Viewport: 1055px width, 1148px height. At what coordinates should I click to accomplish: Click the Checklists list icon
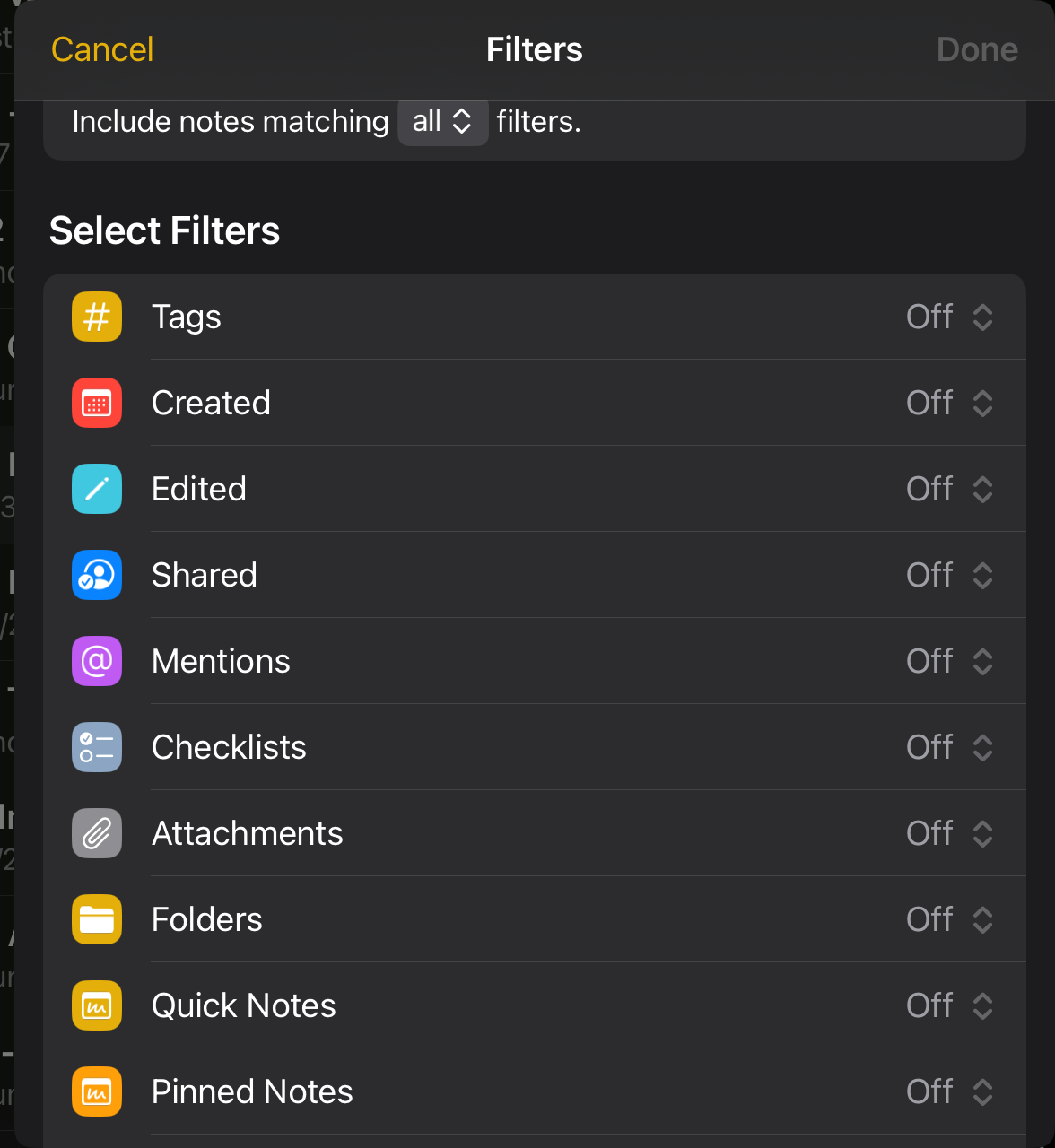(97, 747)
